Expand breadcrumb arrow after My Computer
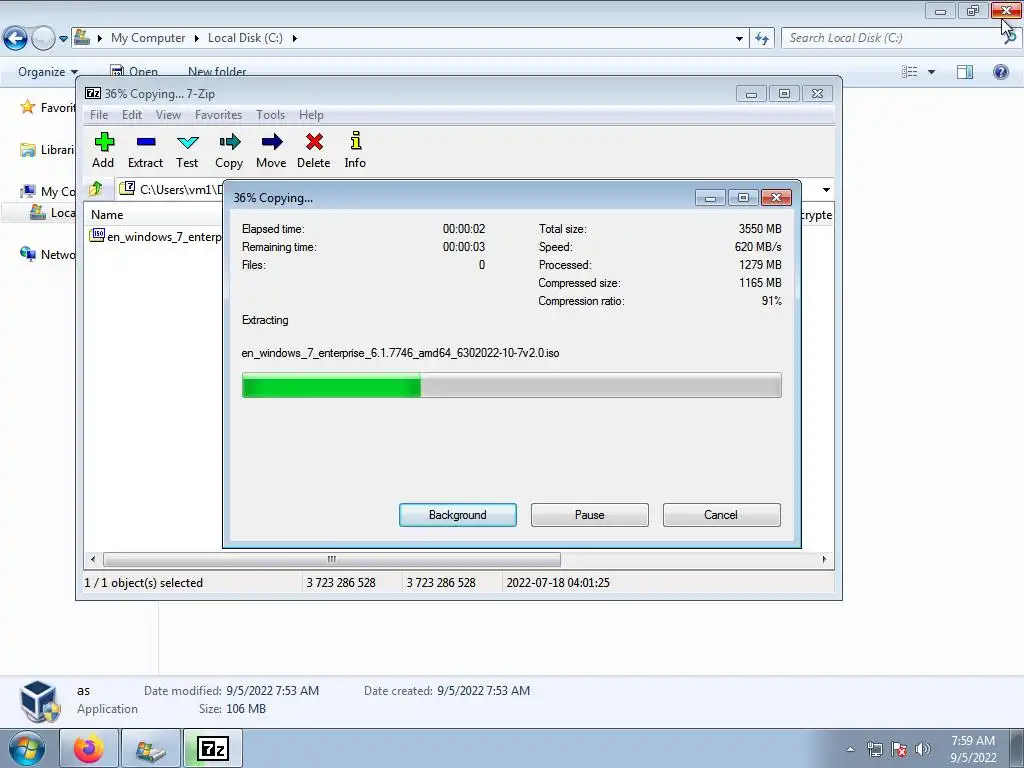 (x=196, y=39)
